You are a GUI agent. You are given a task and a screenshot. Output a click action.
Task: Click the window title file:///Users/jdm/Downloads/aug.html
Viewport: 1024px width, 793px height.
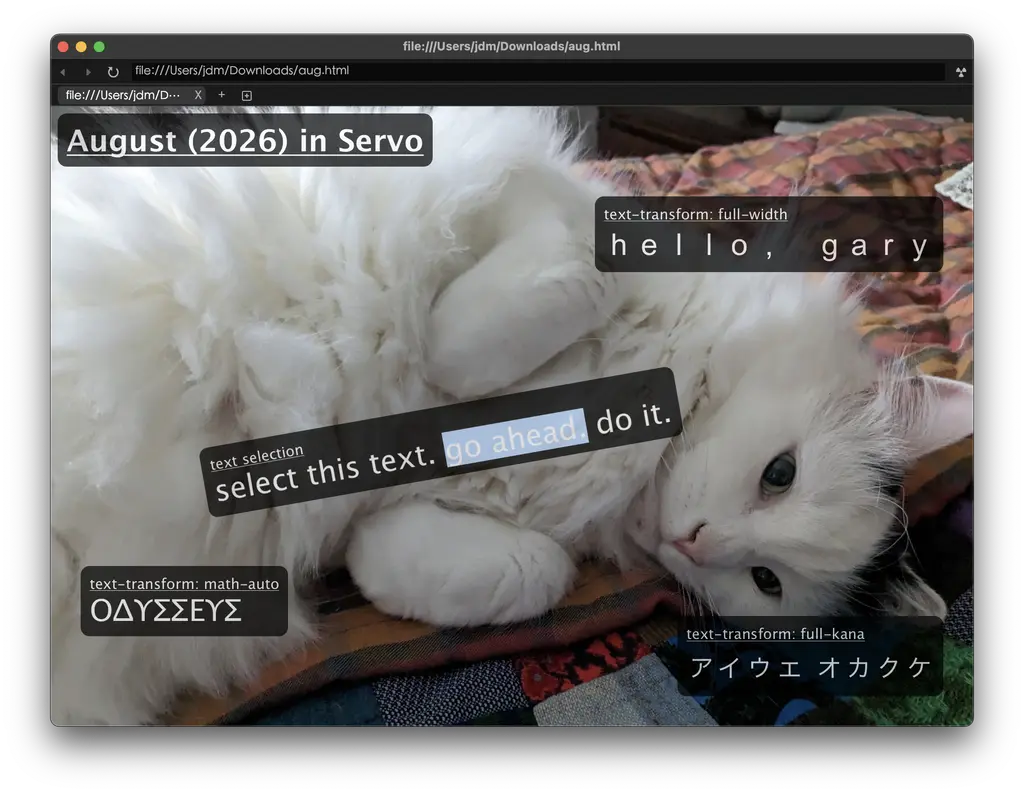click(x=511, y=46)
